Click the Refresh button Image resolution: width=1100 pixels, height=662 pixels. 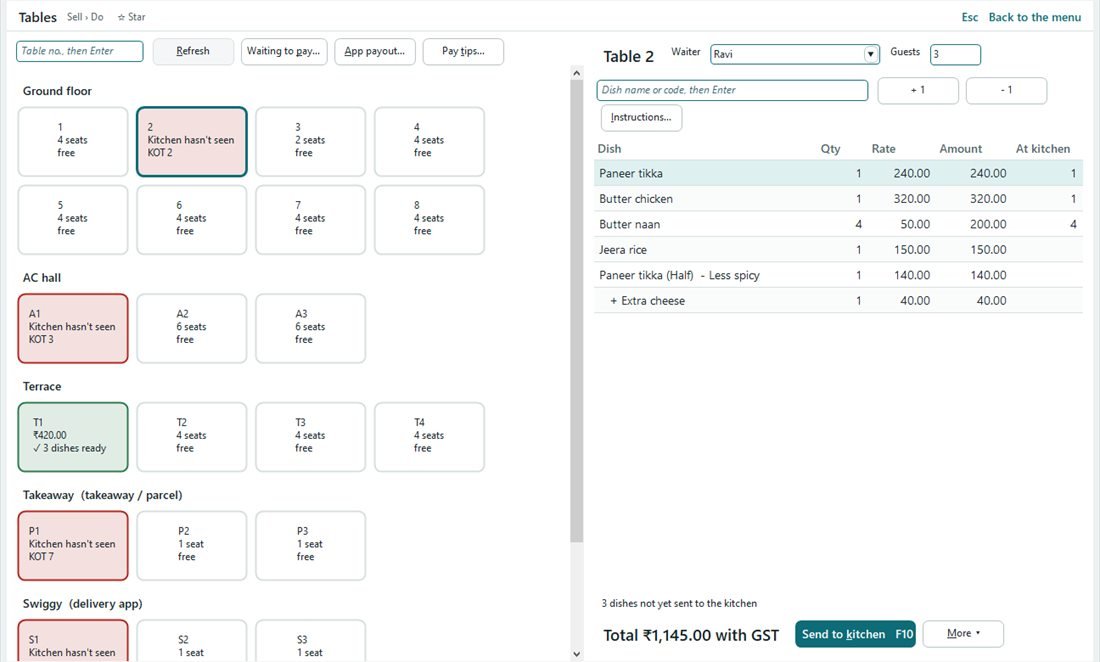(193, 51)
